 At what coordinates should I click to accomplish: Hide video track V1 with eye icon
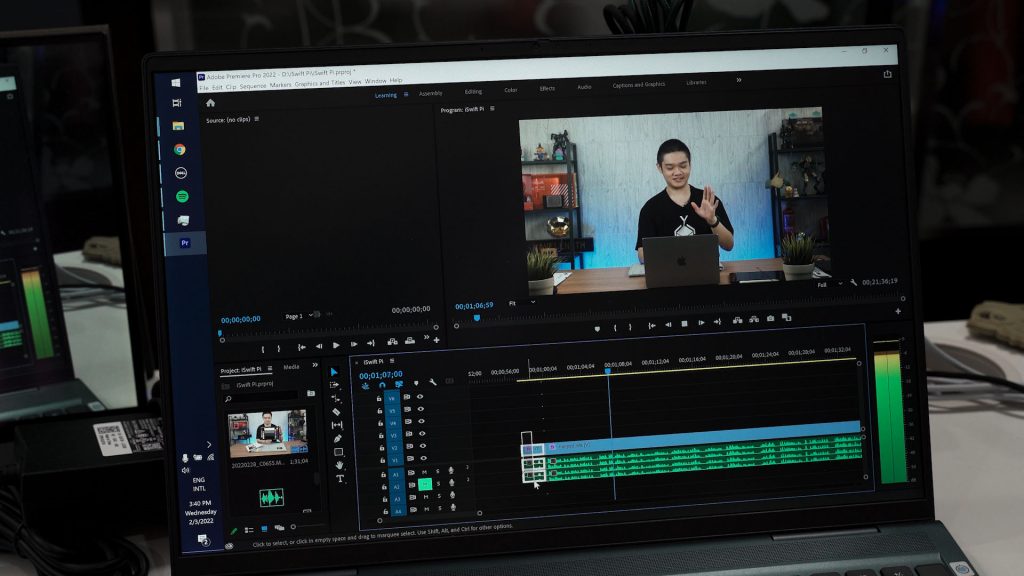(x=424, y=458)
